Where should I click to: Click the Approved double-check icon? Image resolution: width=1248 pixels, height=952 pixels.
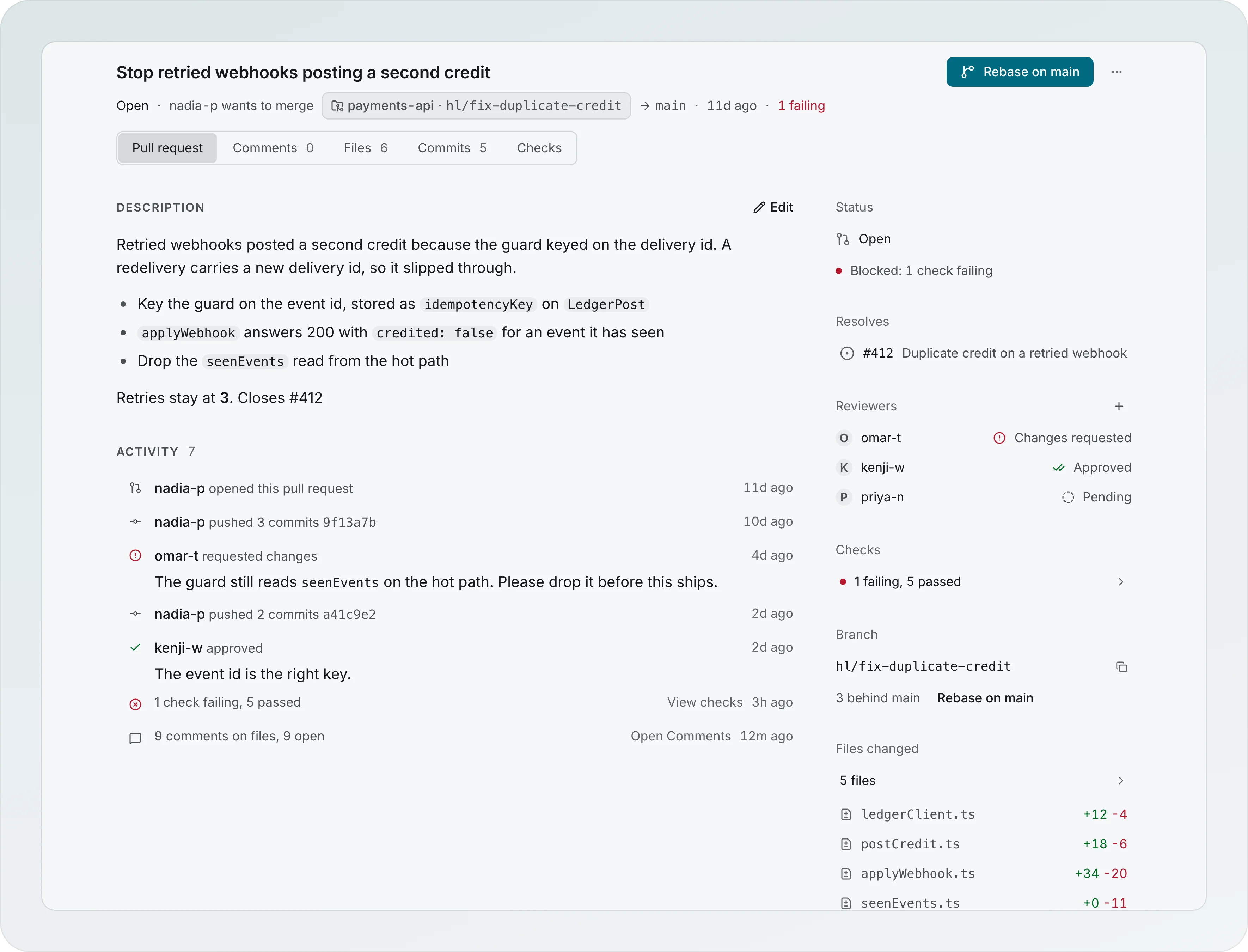click(x=1058, y=468)
